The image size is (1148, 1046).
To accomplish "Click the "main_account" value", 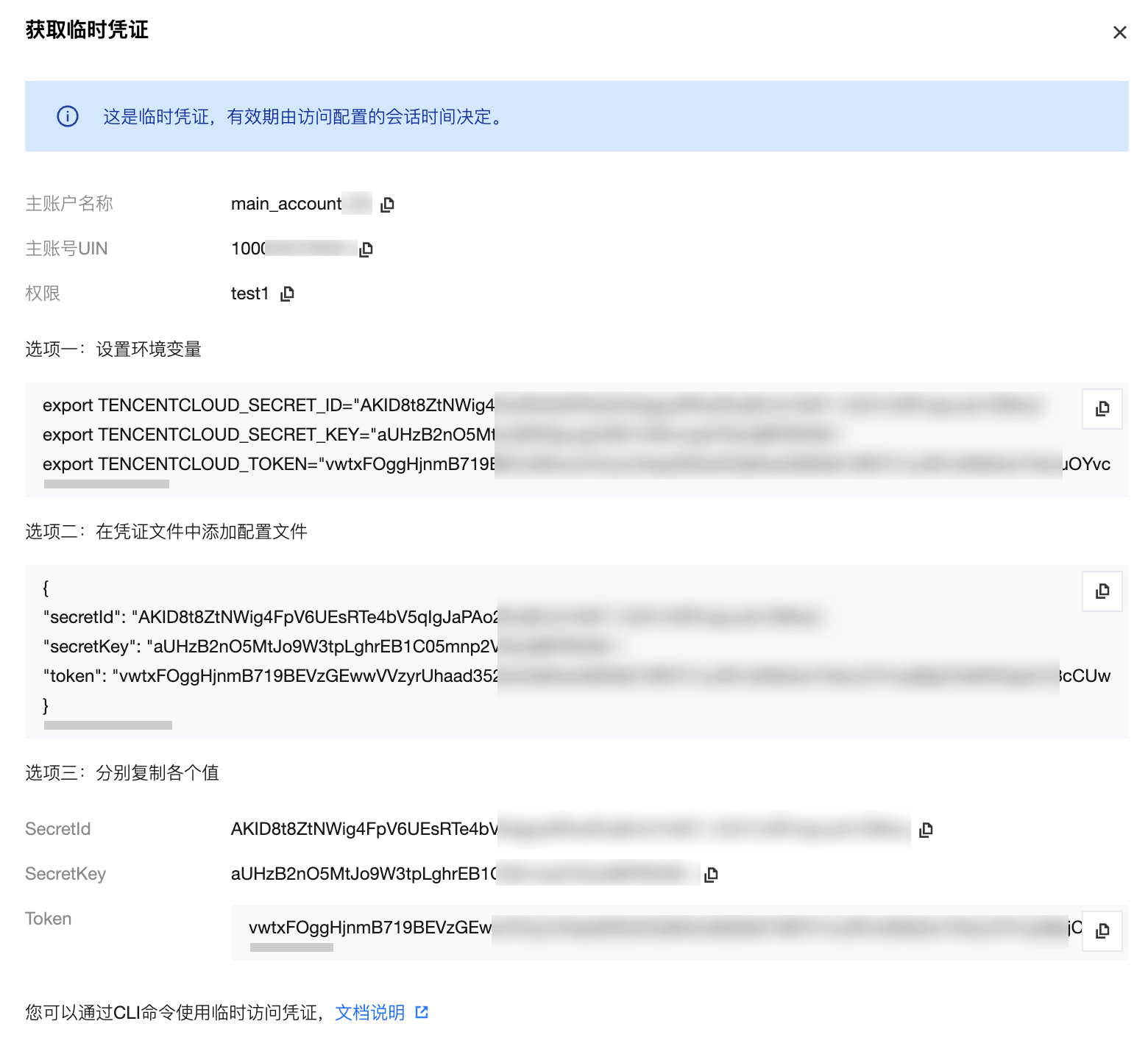I will 286,204.
